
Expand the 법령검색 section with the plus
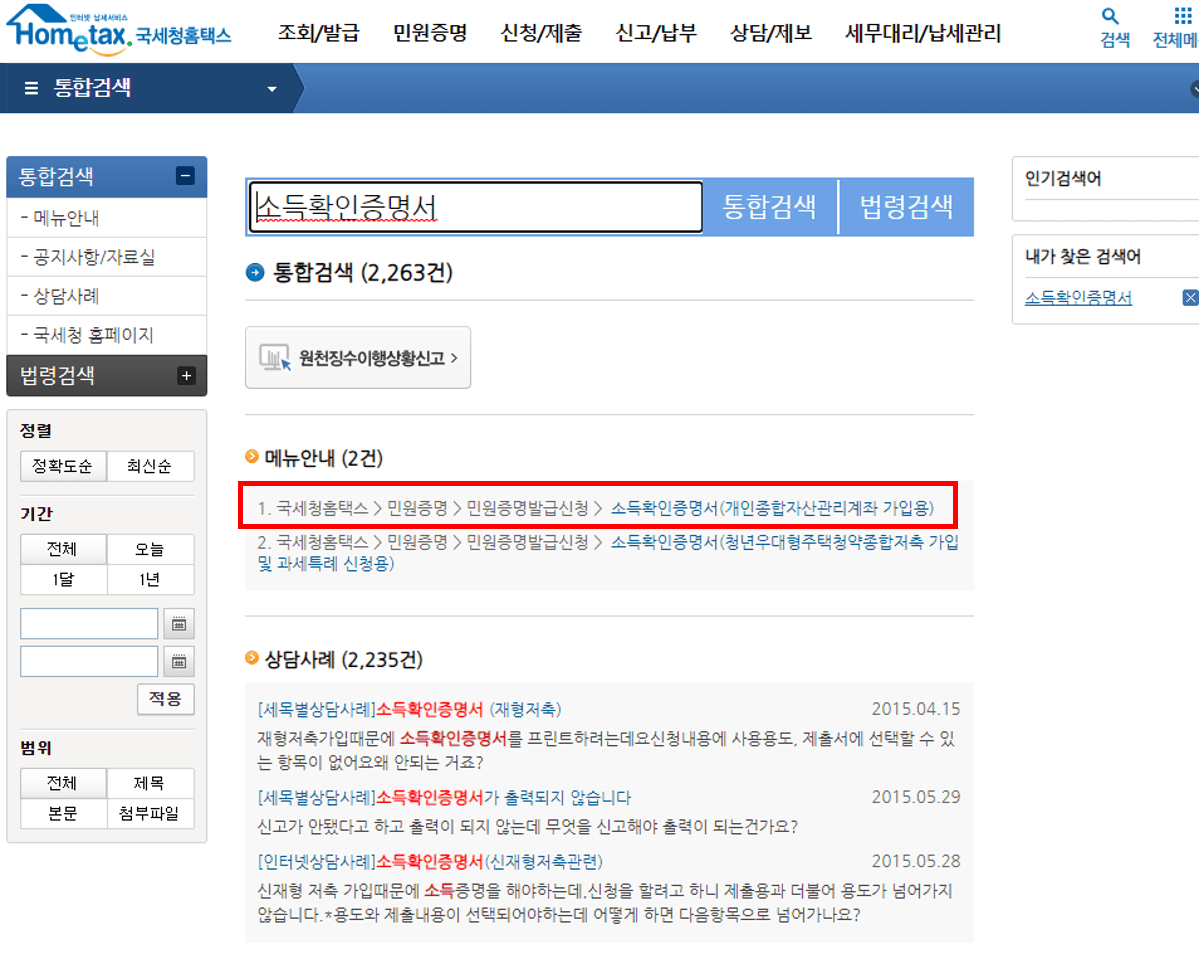tap(187, 375)
